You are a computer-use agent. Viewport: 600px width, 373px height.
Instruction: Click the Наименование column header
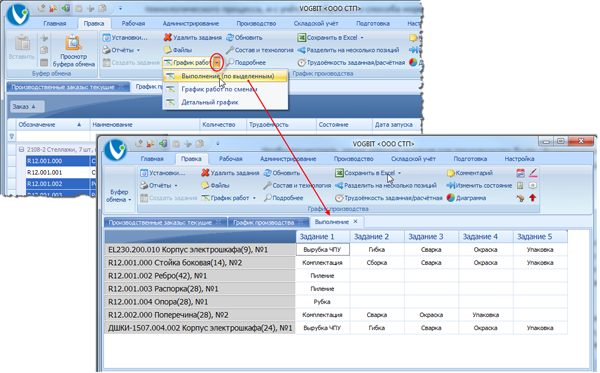click(x=145, y=125)
